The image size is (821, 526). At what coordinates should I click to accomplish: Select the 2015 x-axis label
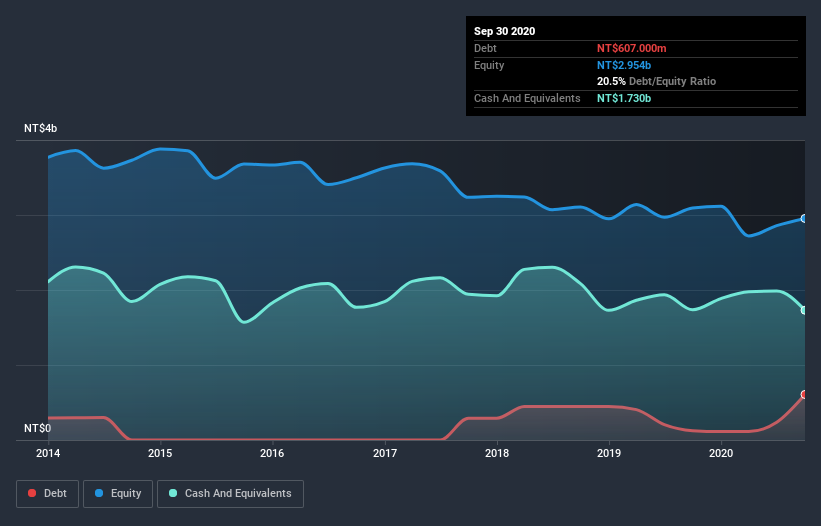coord(160,453)
